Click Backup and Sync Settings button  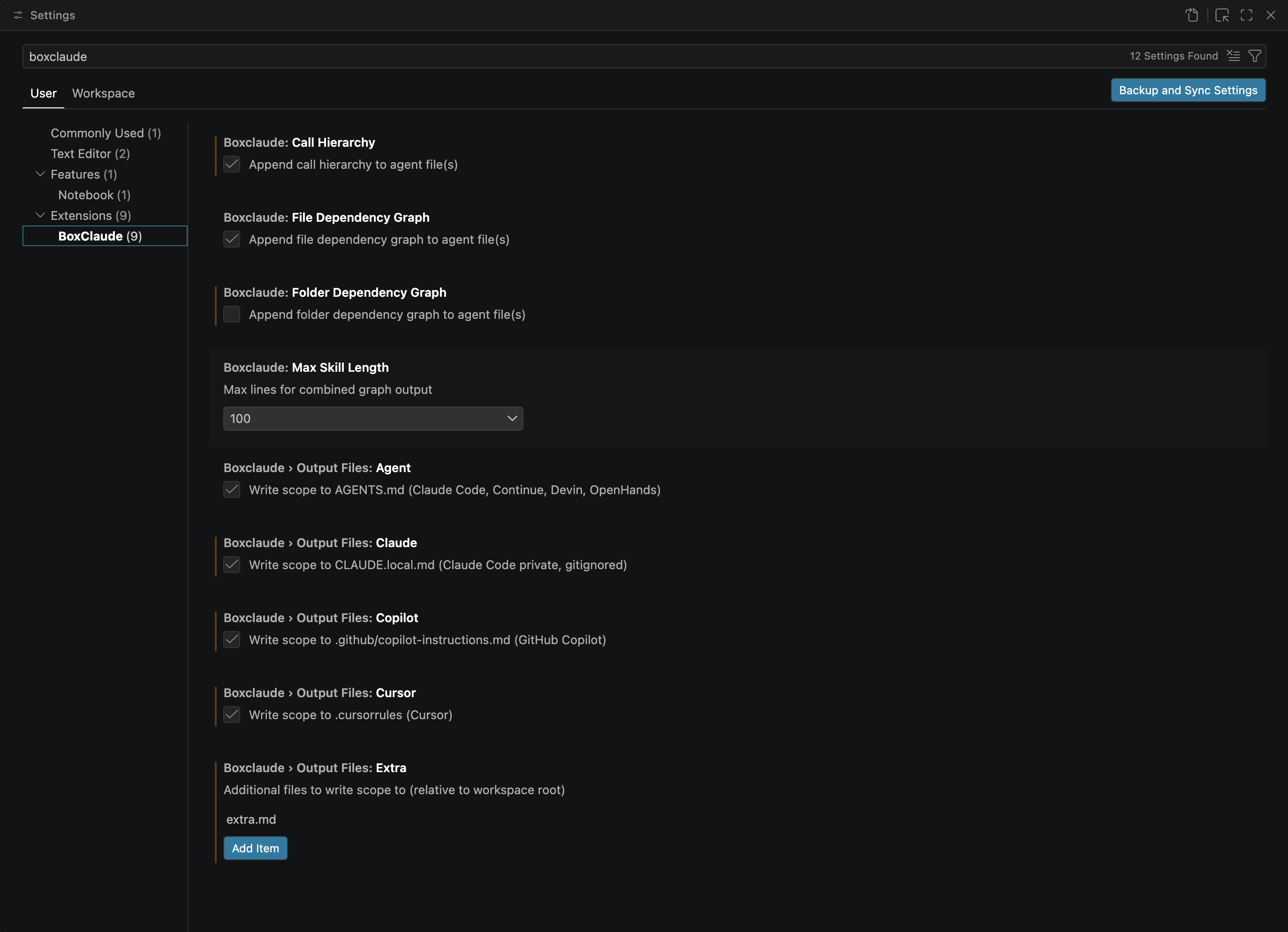1188,90
